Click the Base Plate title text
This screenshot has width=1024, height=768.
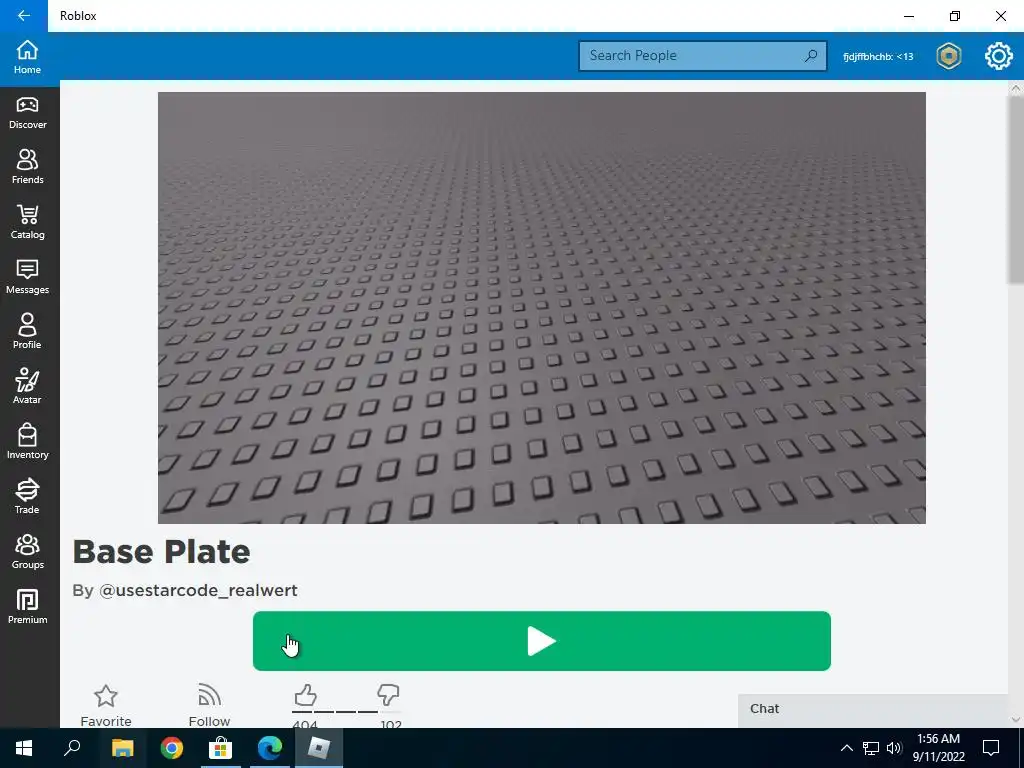coord(161,552)
